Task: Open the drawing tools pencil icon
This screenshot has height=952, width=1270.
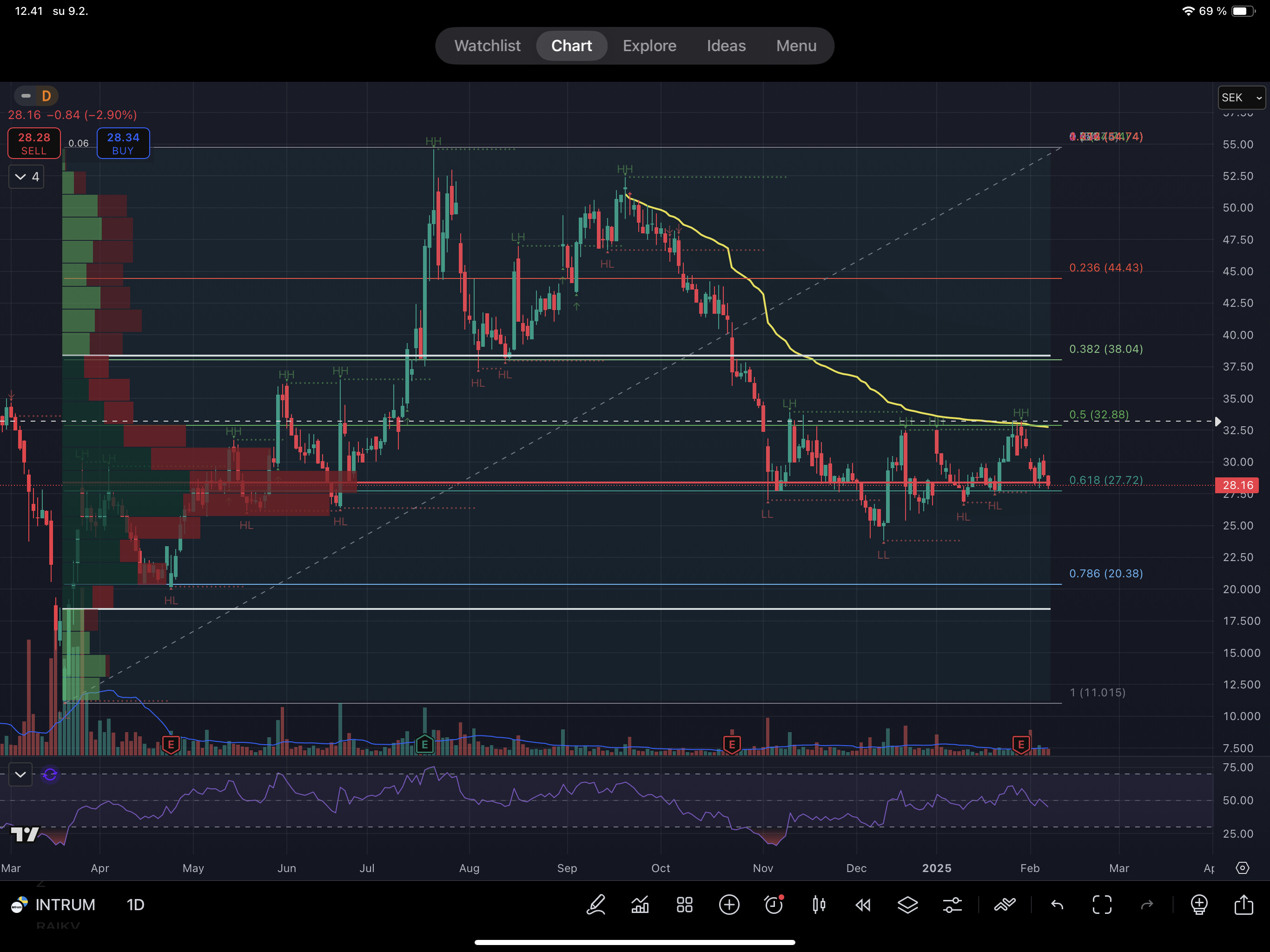Action: coord(595,905)
